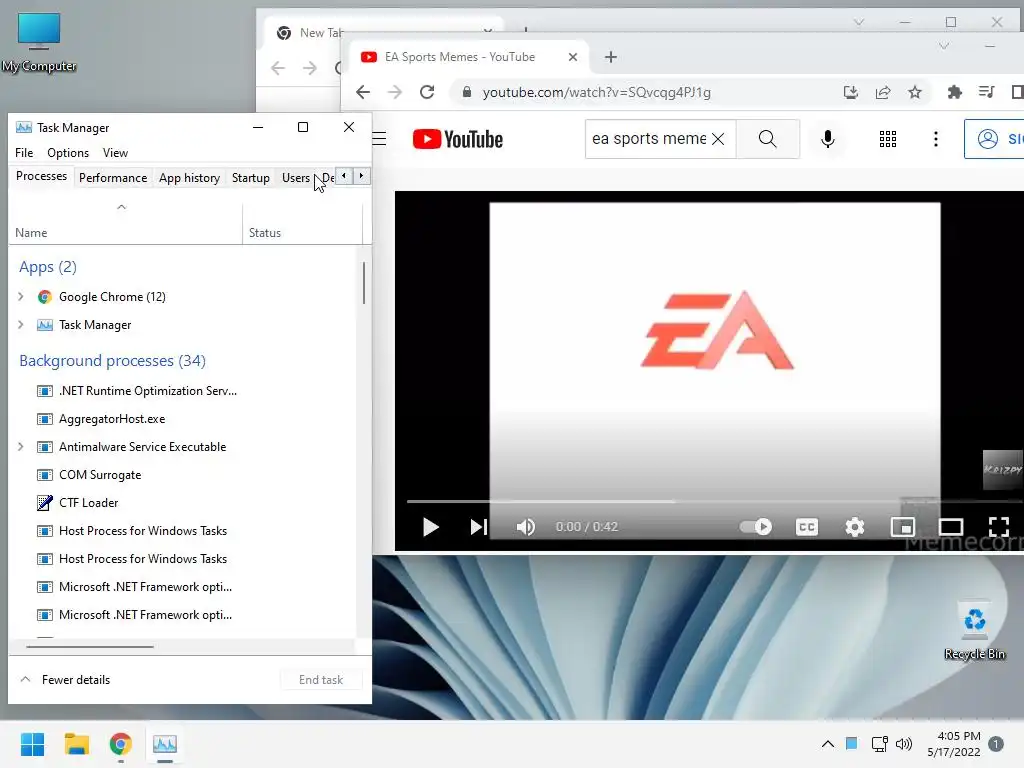
Task: Open the YouTube hamburger guide menu
Action: tap(379, 139)
